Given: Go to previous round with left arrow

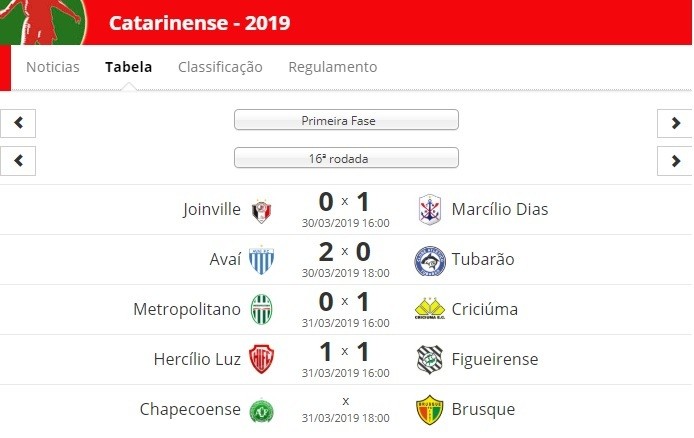Looking at the screenshot, I should (18, 161).
